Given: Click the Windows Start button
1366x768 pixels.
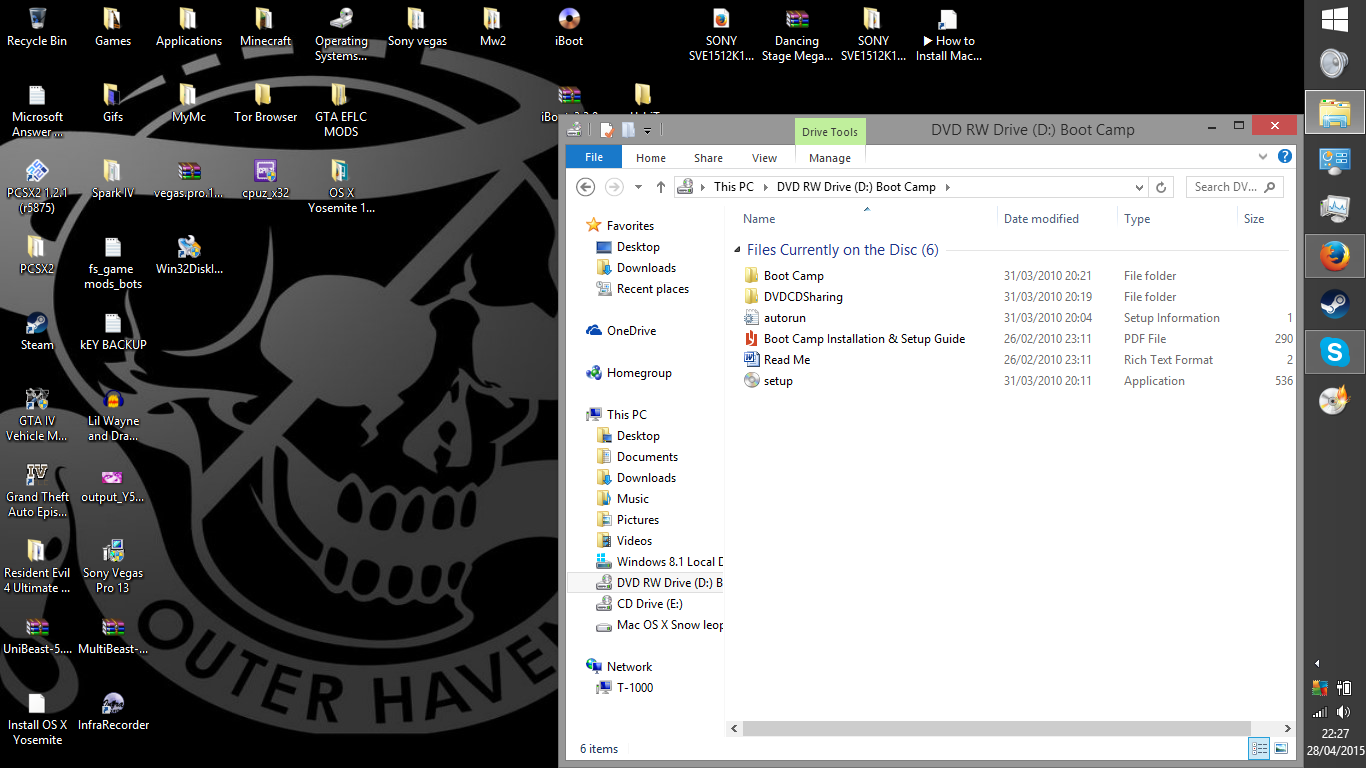Looking at the screenshot, I should coord(1334,19).
